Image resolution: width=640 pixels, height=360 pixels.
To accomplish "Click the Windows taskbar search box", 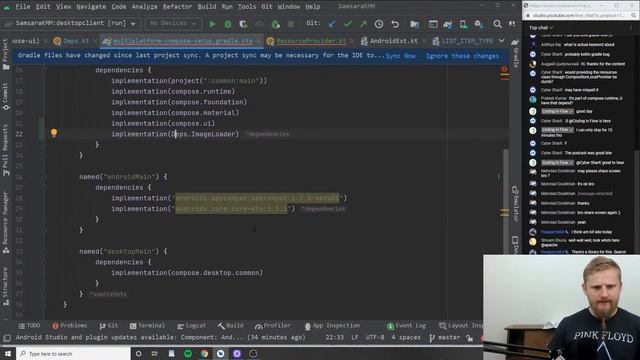I will tap(73, 353).
